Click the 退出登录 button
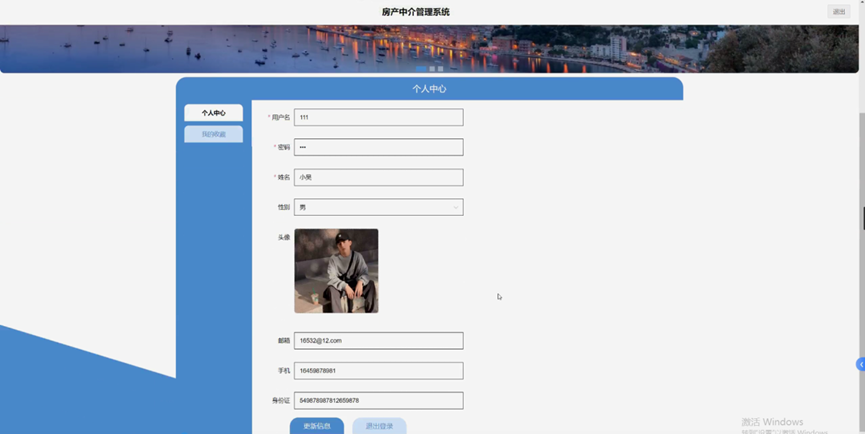Viewport: 865px width, 434px height. [380, 426]
